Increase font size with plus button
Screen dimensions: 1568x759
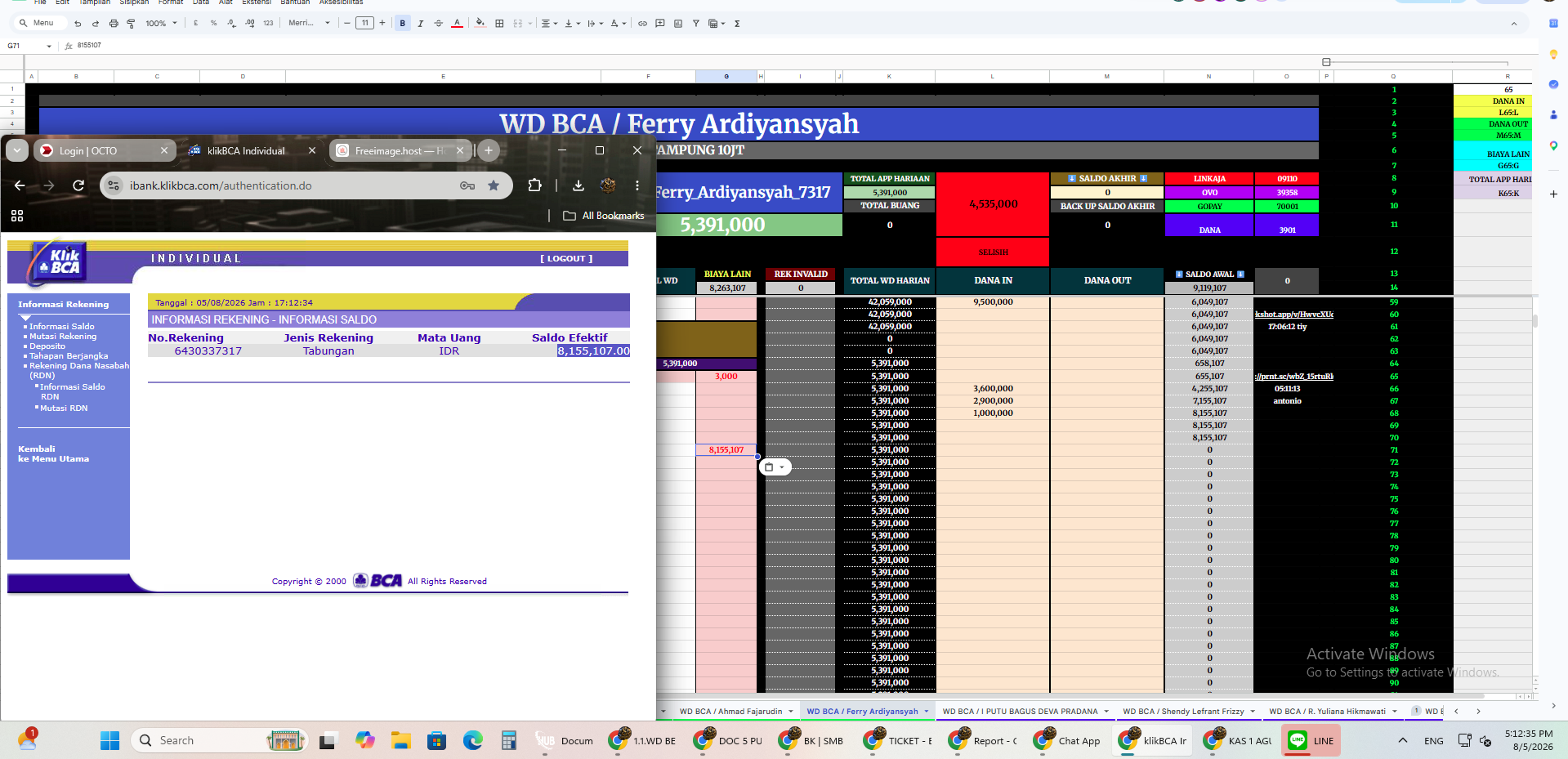(x=382, y=24)
